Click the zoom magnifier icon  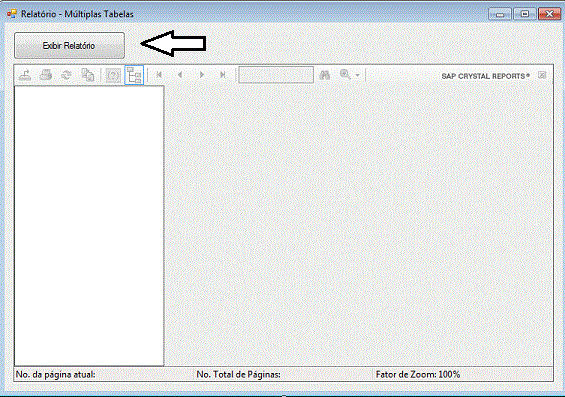345,75
